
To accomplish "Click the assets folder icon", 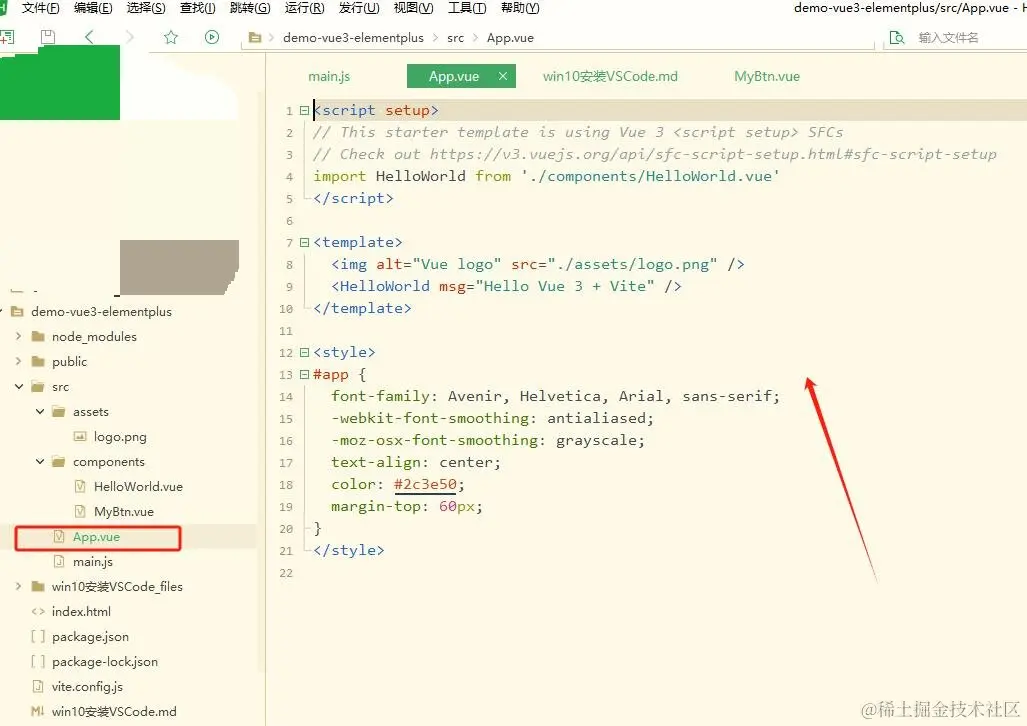I will (59, 411).
